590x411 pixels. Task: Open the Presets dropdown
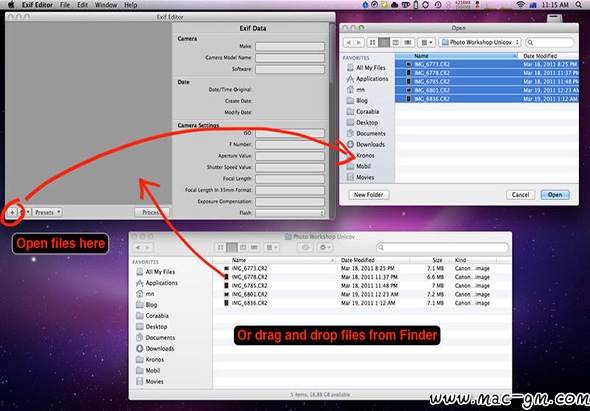(x=47, y=213)
